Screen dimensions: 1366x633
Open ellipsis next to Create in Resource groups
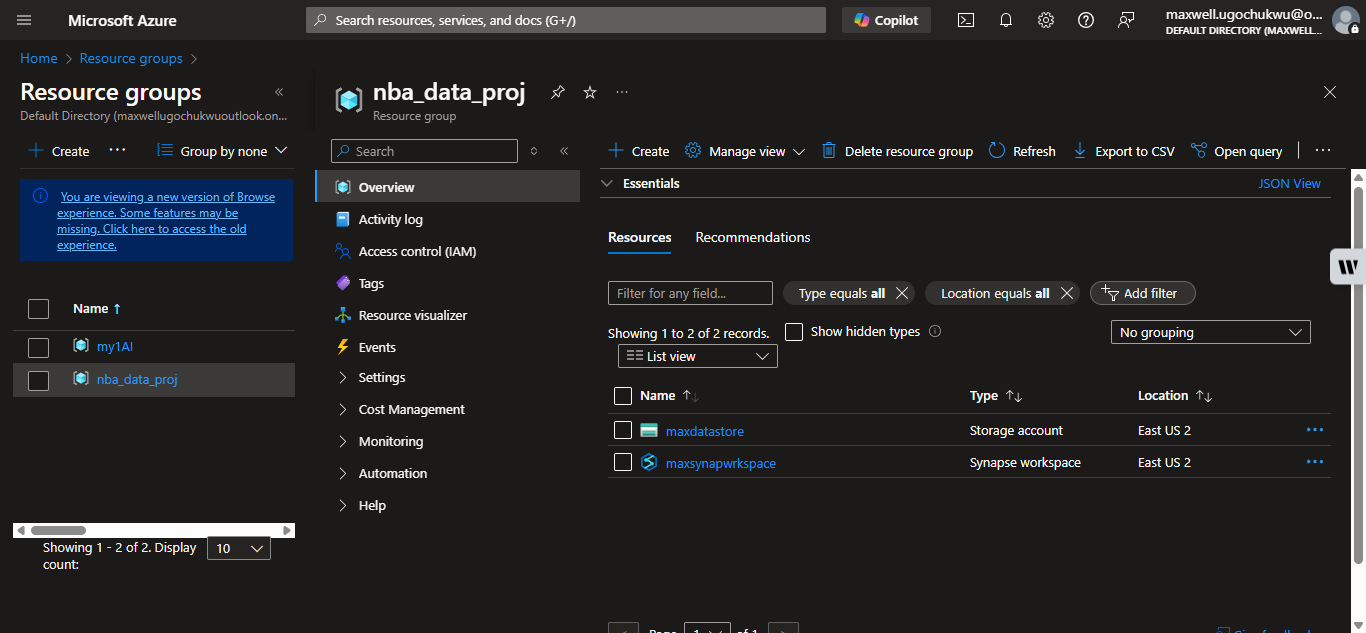[x=117, y=150]
